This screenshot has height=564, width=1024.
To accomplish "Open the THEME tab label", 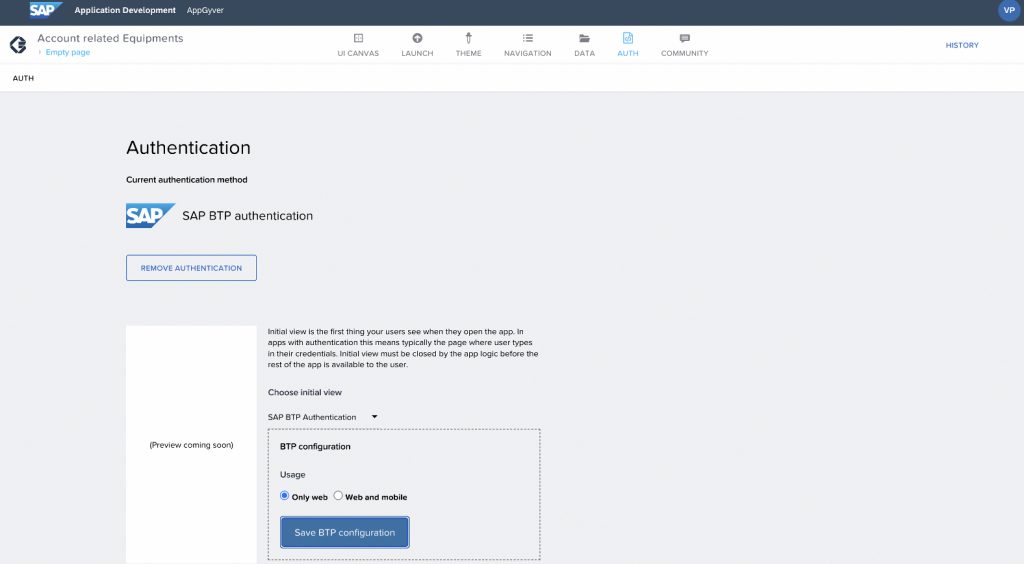I will (468, 54).
